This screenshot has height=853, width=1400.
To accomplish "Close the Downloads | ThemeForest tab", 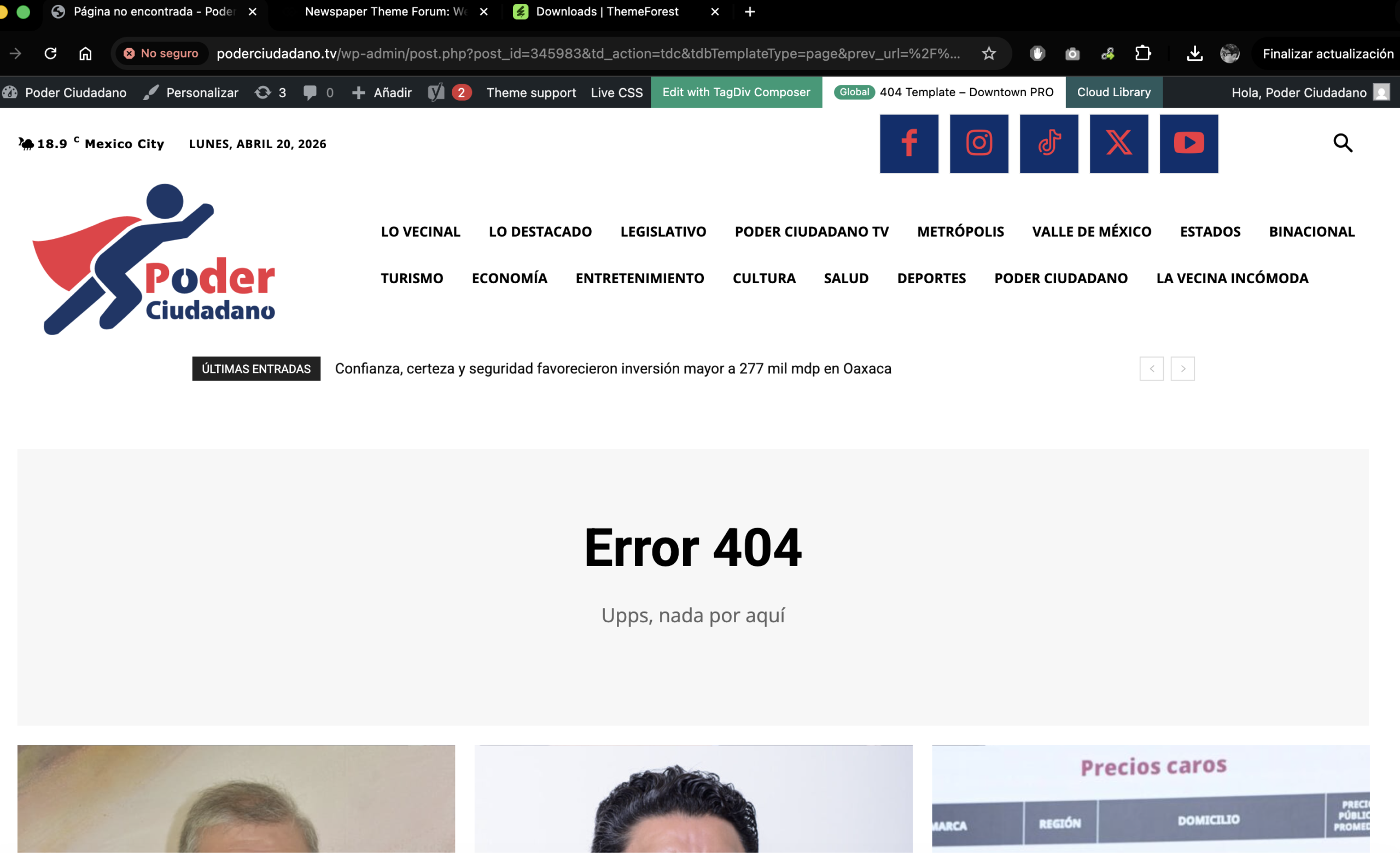I will [x=715, y=12].
